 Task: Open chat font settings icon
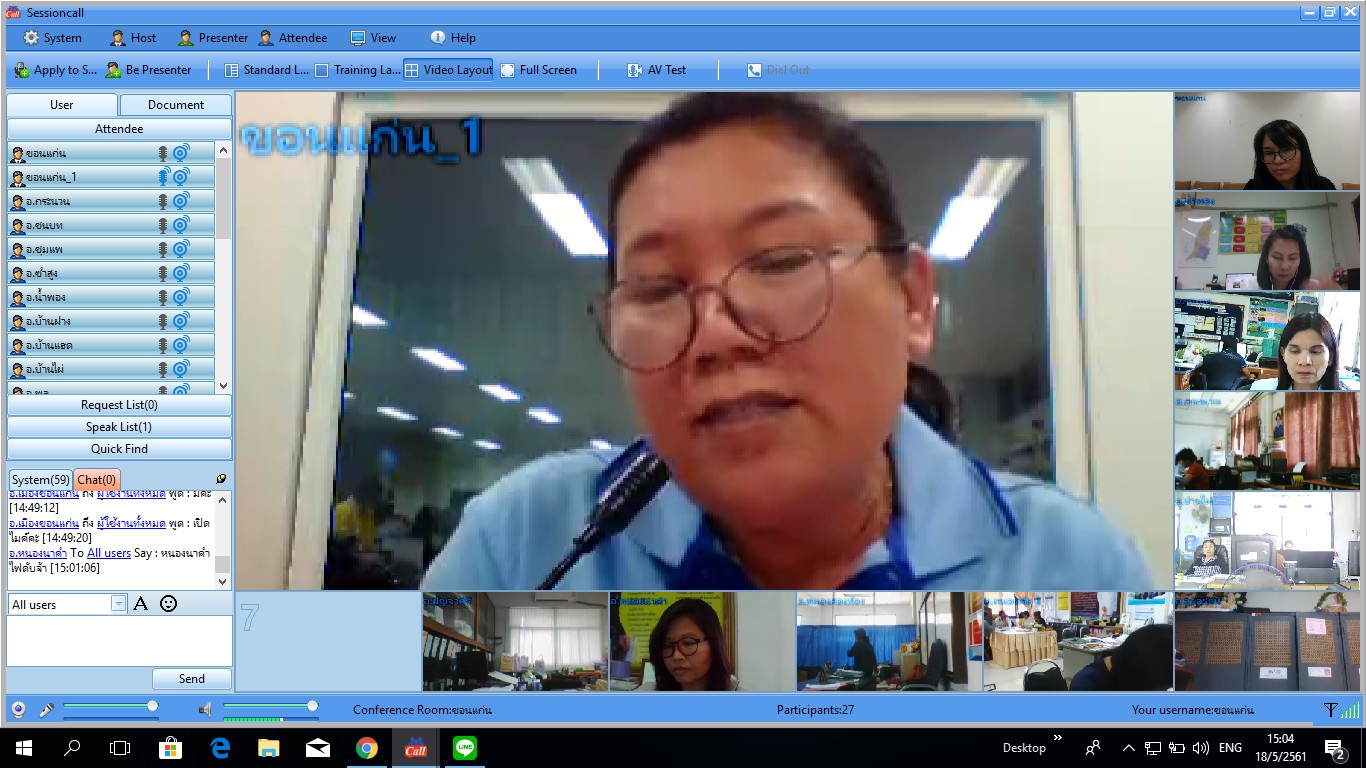tap(141, 603)
